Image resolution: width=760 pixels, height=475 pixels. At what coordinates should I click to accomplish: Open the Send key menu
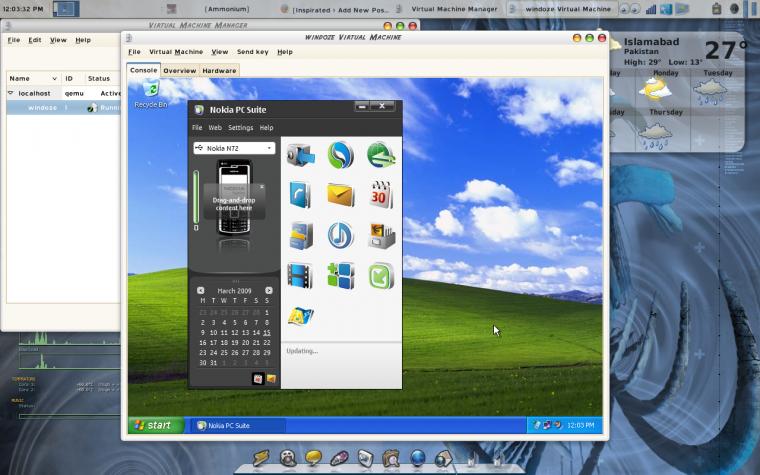pyautogui.click(x=253, y=52)
